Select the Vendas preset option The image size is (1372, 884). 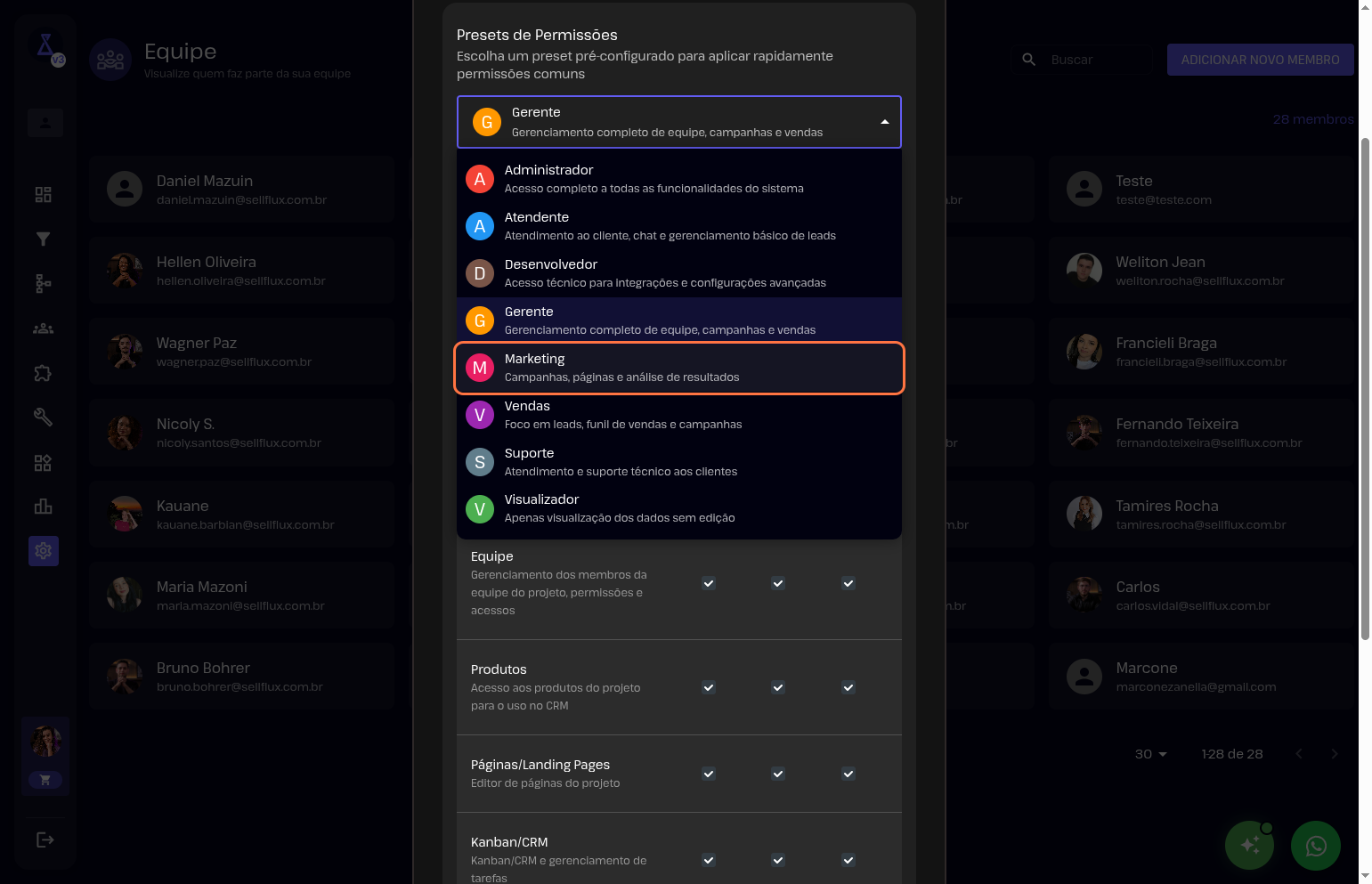(678, 415)
